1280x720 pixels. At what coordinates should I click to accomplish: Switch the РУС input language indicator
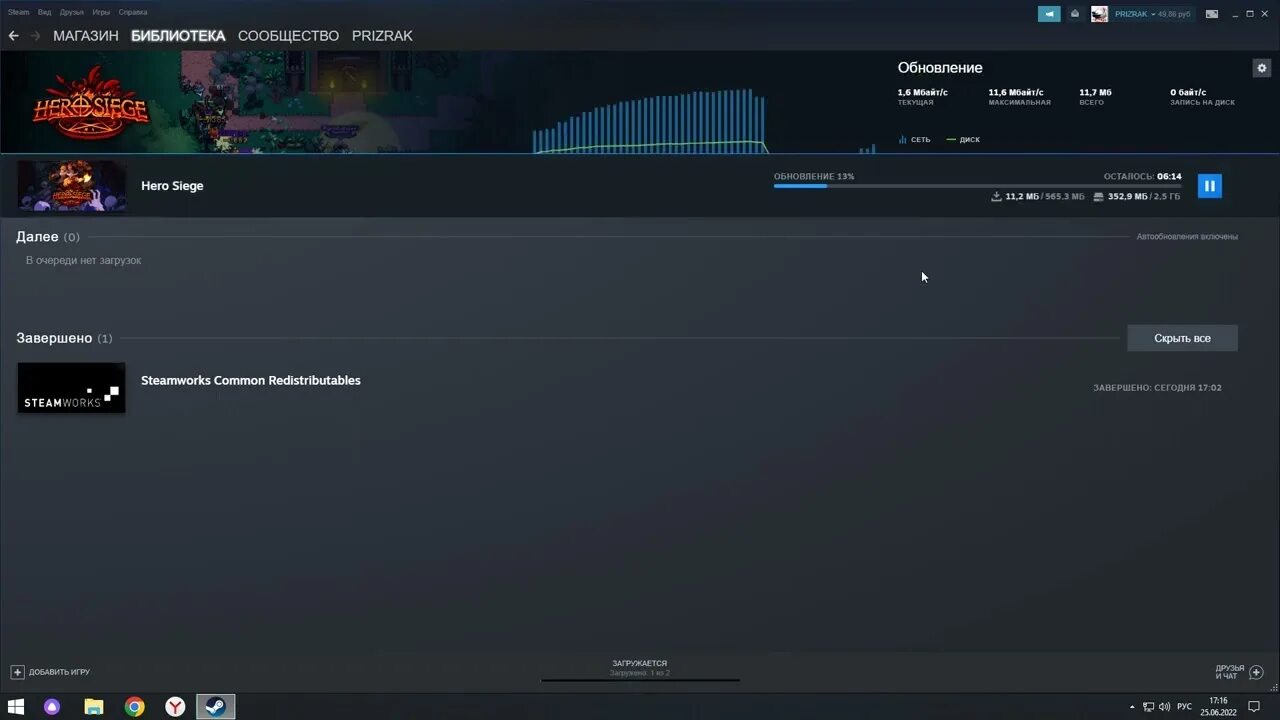pyautogui.click(x=1184, y=707)
